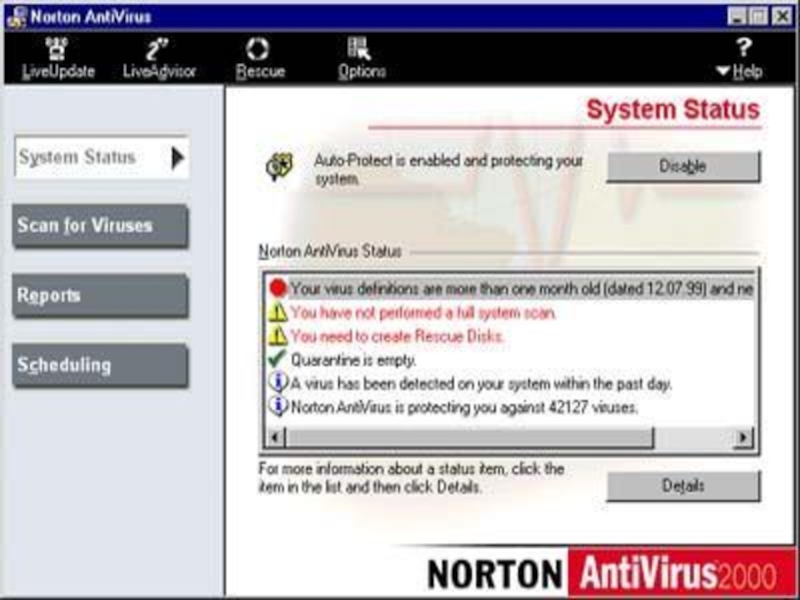Viewport: 800px width, 600px height.
Task: Open LiveUpdate from the toolbar
Action: click(x=58, y=58)
